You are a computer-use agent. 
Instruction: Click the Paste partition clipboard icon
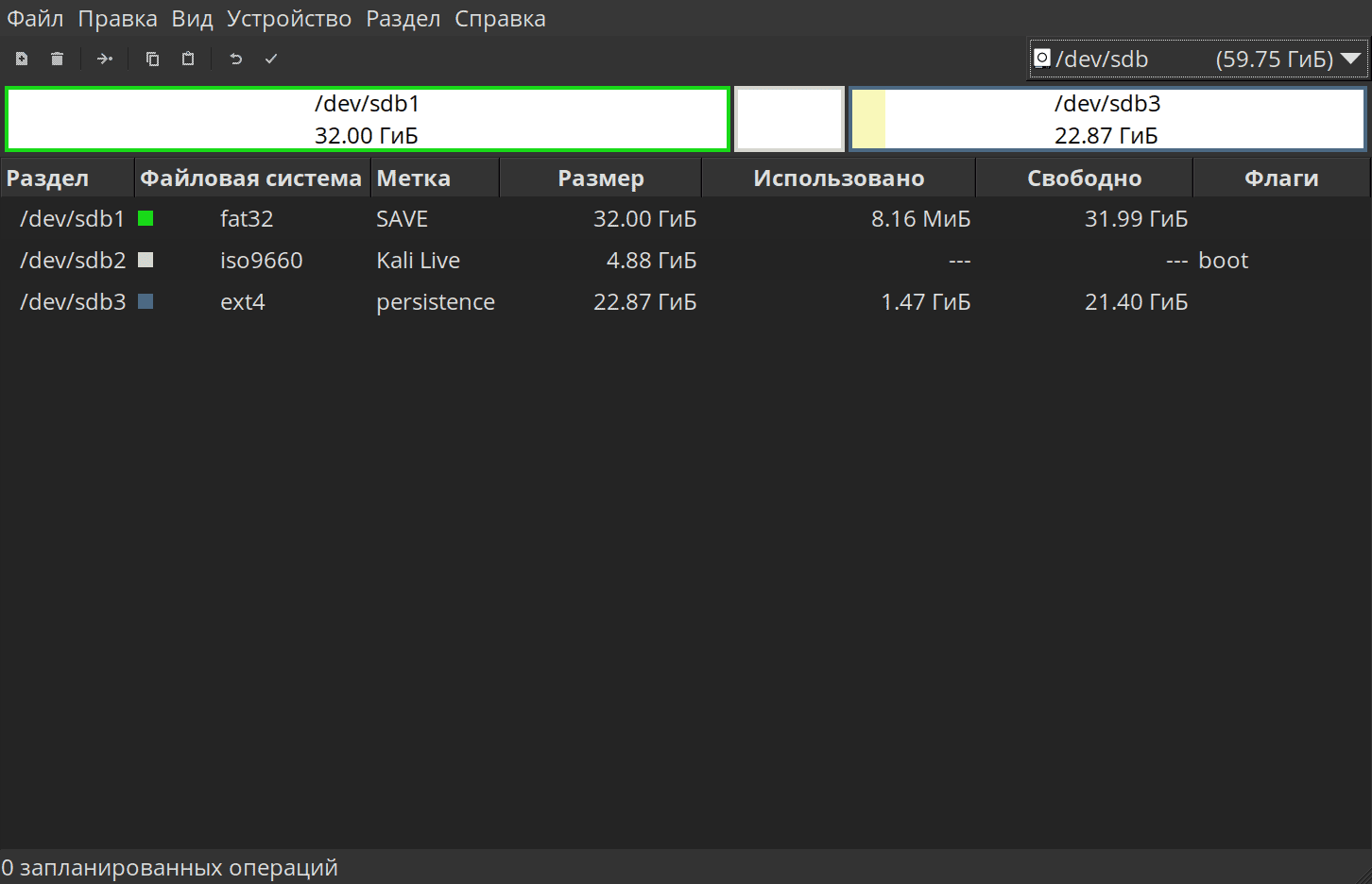click(x=188, y=59)
